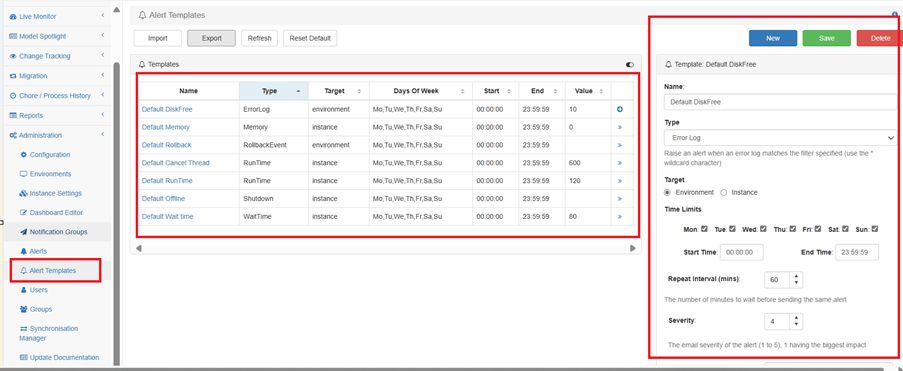Click the Instance Settings icon in sidebar
The image size is (903, 371).
(24, 194)
